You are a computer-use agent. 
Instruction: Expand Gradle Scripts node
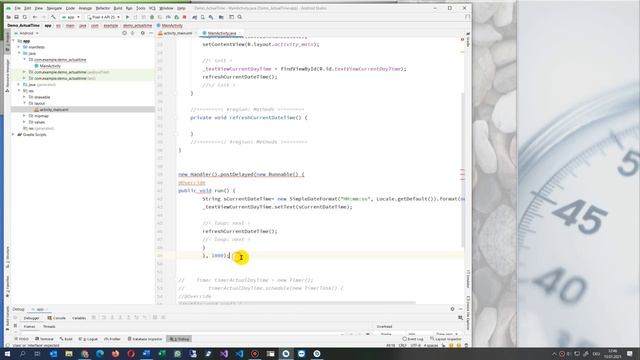(x=13, y=135)
